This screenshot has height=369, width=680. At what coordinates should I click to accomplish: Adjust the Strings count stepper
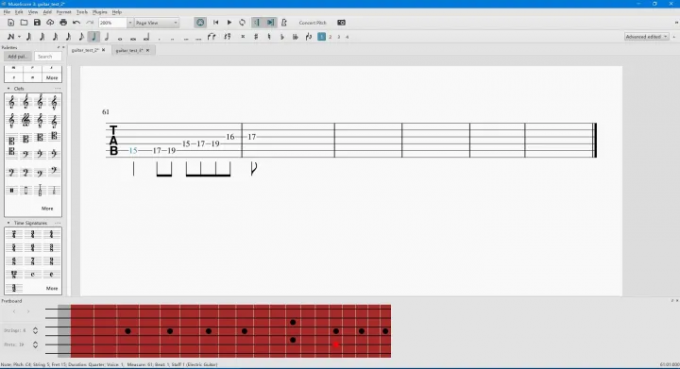[x=35, y=330]
